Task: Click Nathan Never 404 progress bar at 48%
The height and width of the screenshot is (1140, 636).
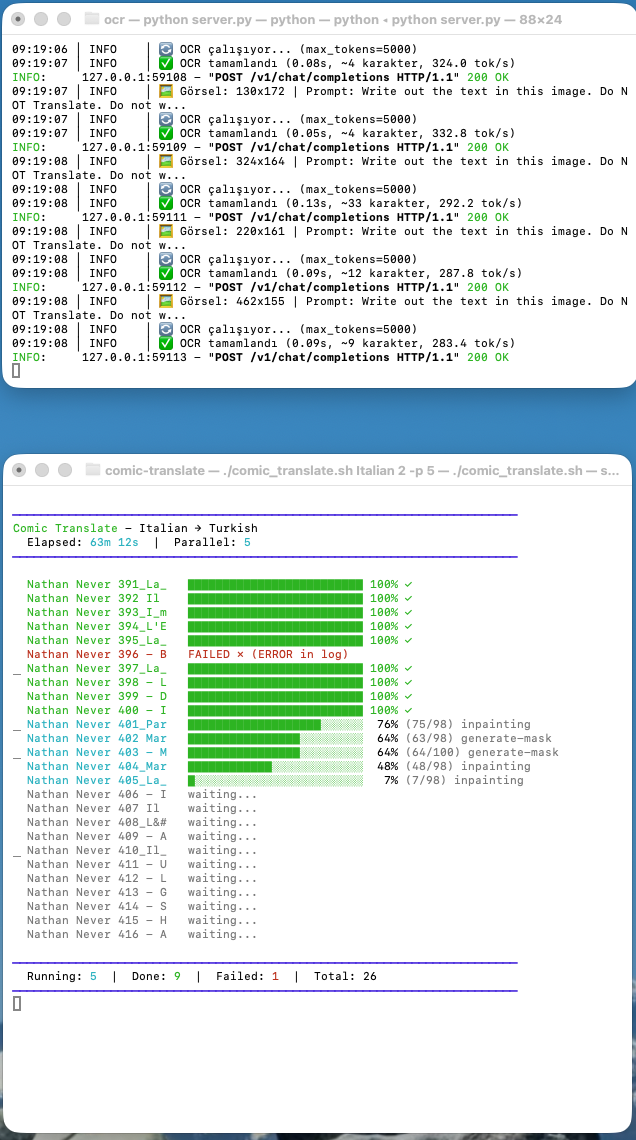Action: tap(275, 766)
